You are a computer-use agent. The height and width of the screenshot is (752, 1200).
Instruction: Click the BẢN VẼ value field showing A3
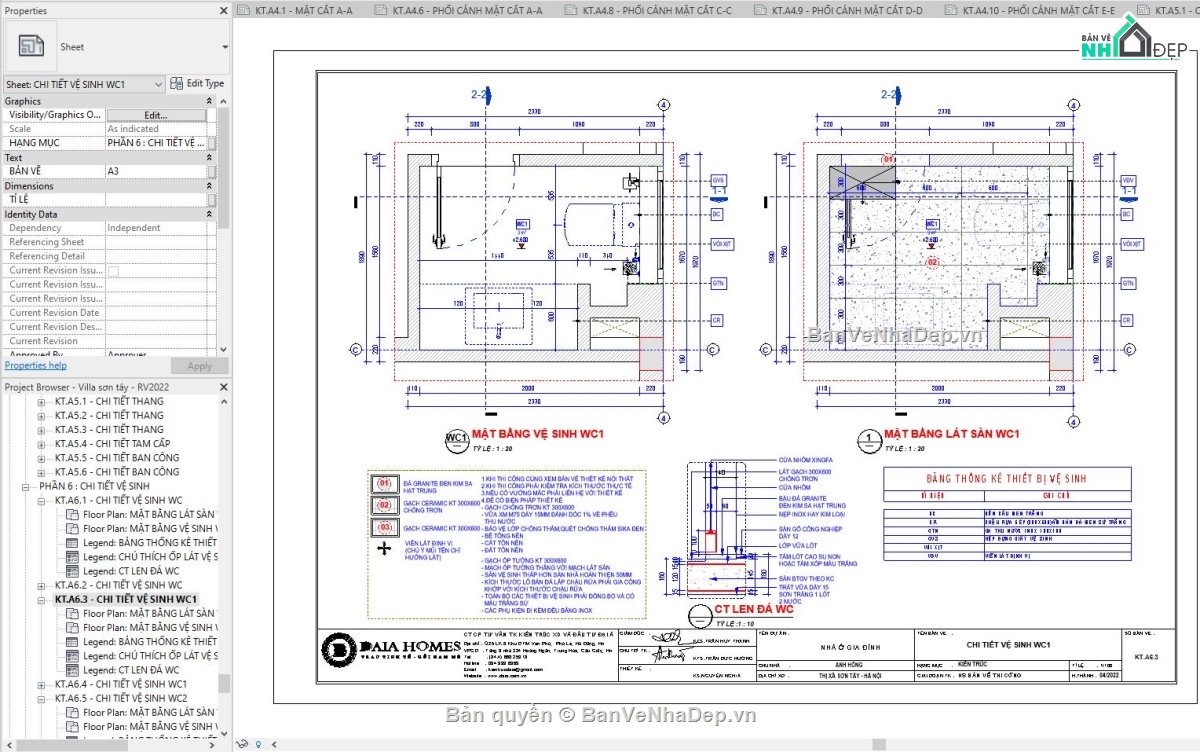(156, 171)
